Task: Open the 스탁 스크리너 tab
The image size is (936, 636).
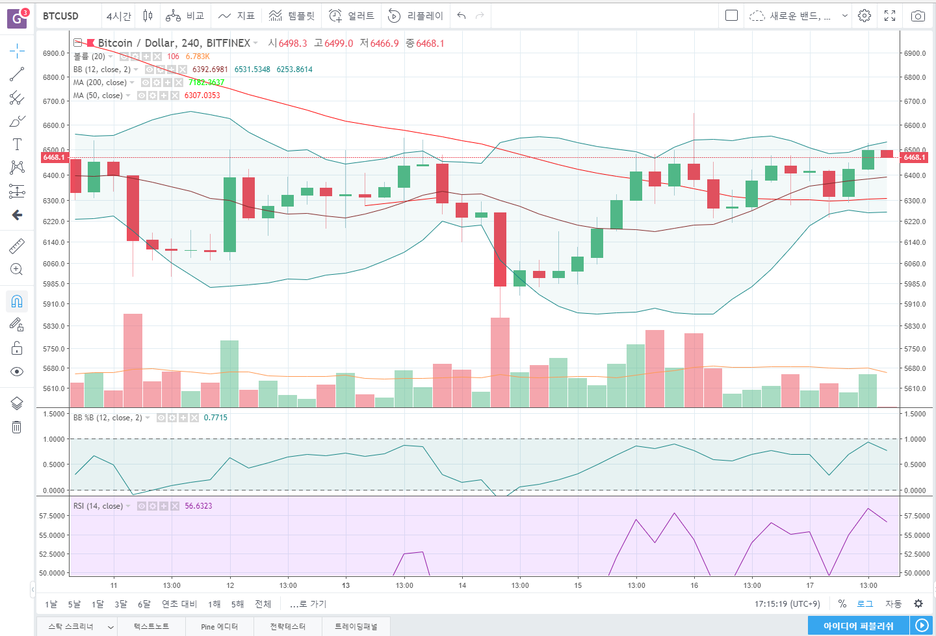Action: (x=76, y=626)
